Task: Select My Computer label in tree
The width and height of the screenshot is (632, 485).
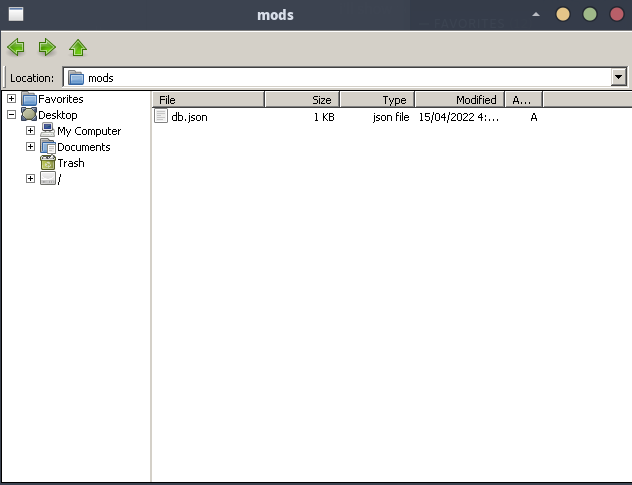Action: [x=89, y=131]
